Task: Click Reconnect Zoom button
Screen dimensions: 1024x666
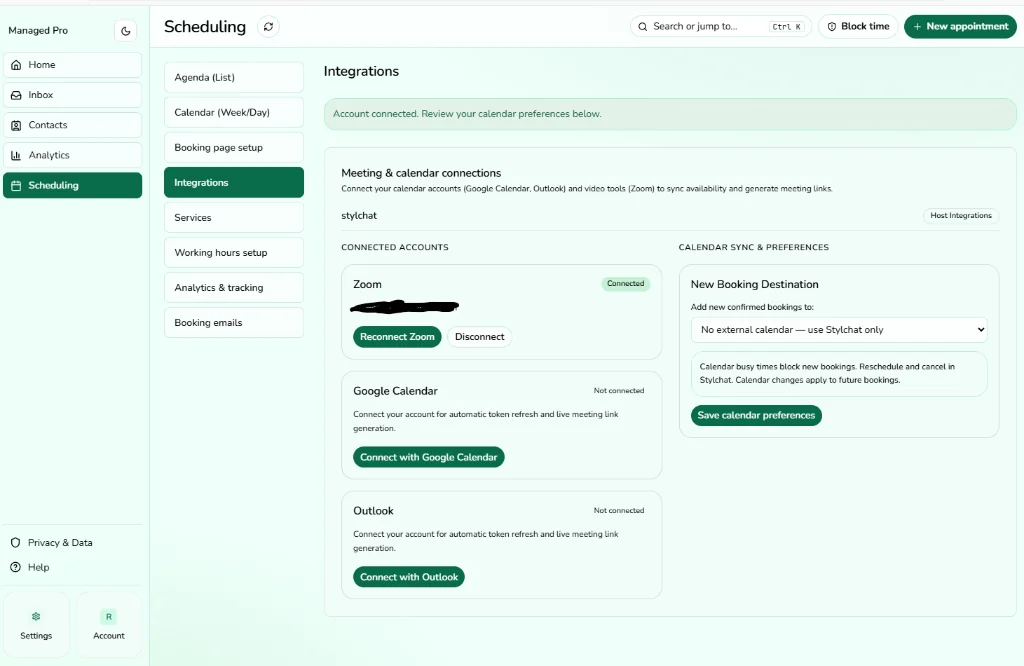Action: 397,337
